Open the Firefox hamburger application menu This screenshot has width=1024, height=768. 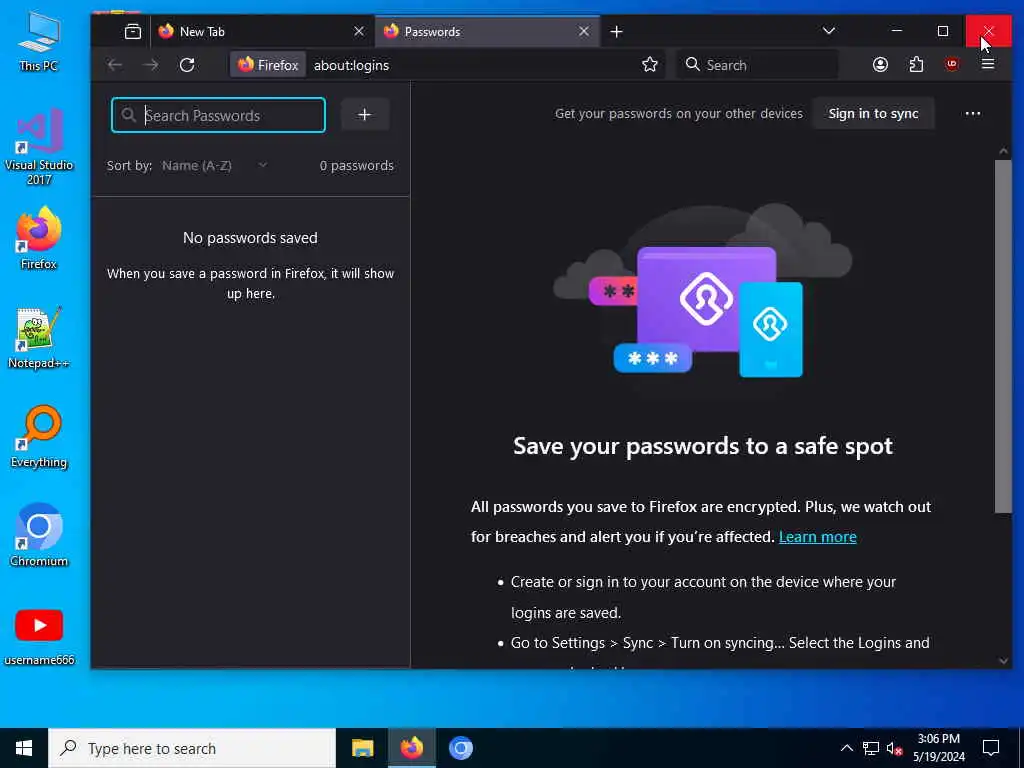[x=988, y=64]
